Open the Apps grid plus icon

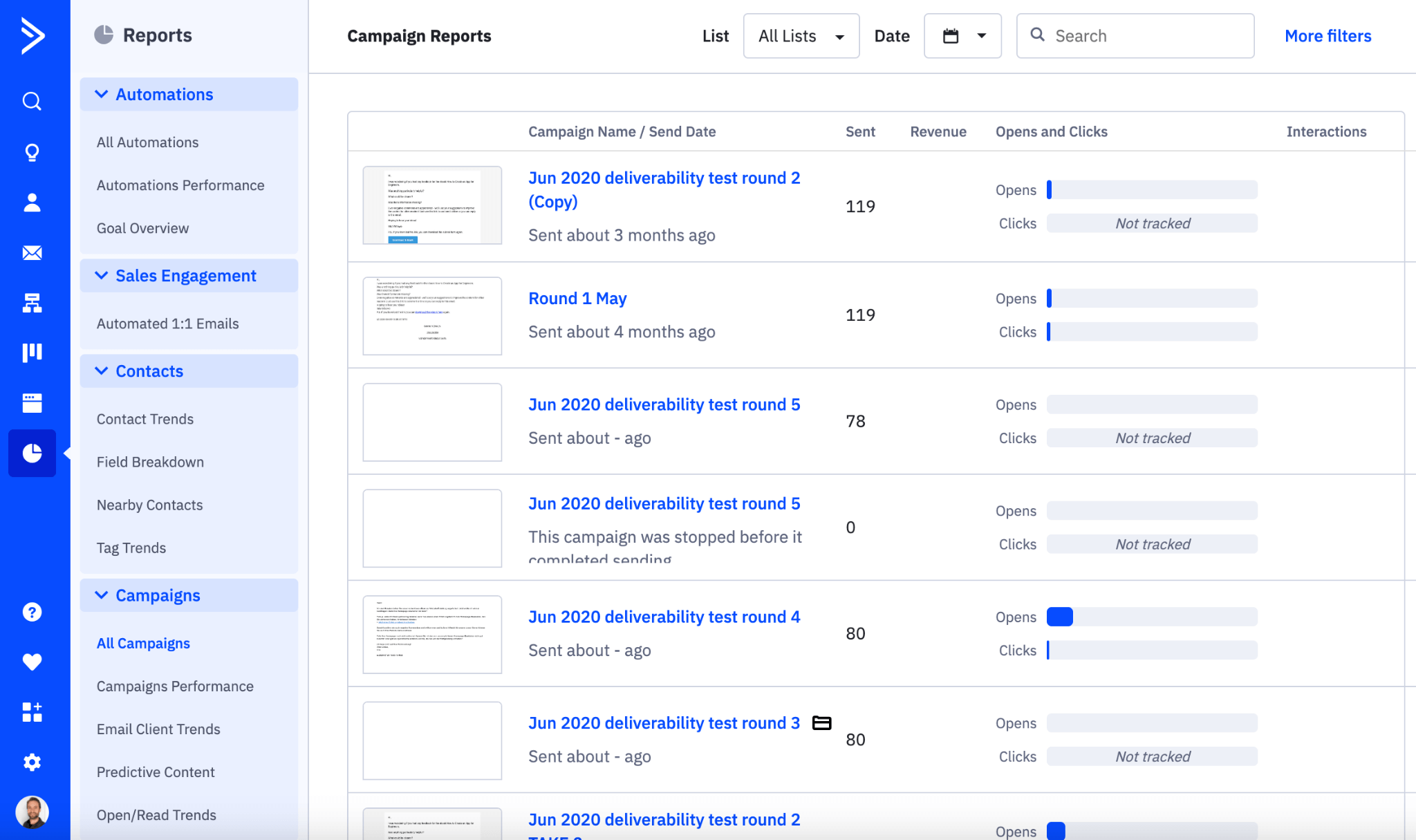click(32, 712)
